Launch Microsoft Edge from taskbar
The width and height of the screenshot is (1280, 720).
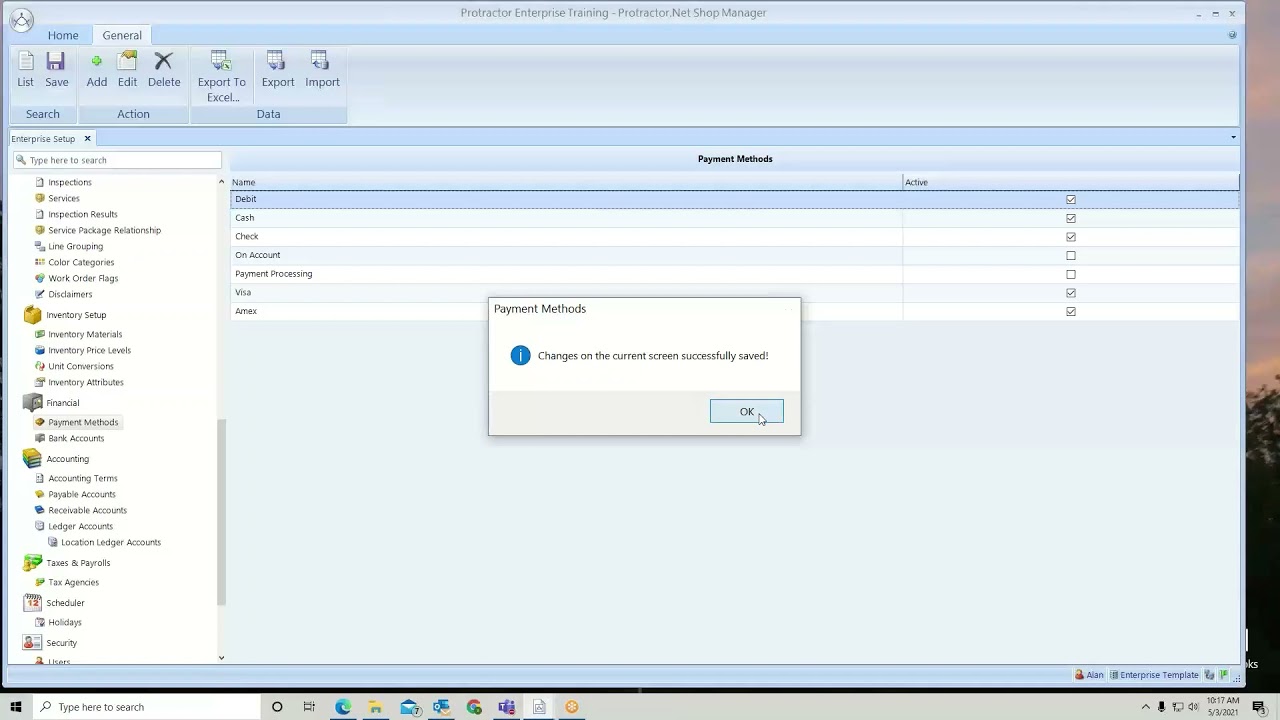[343, 707]
